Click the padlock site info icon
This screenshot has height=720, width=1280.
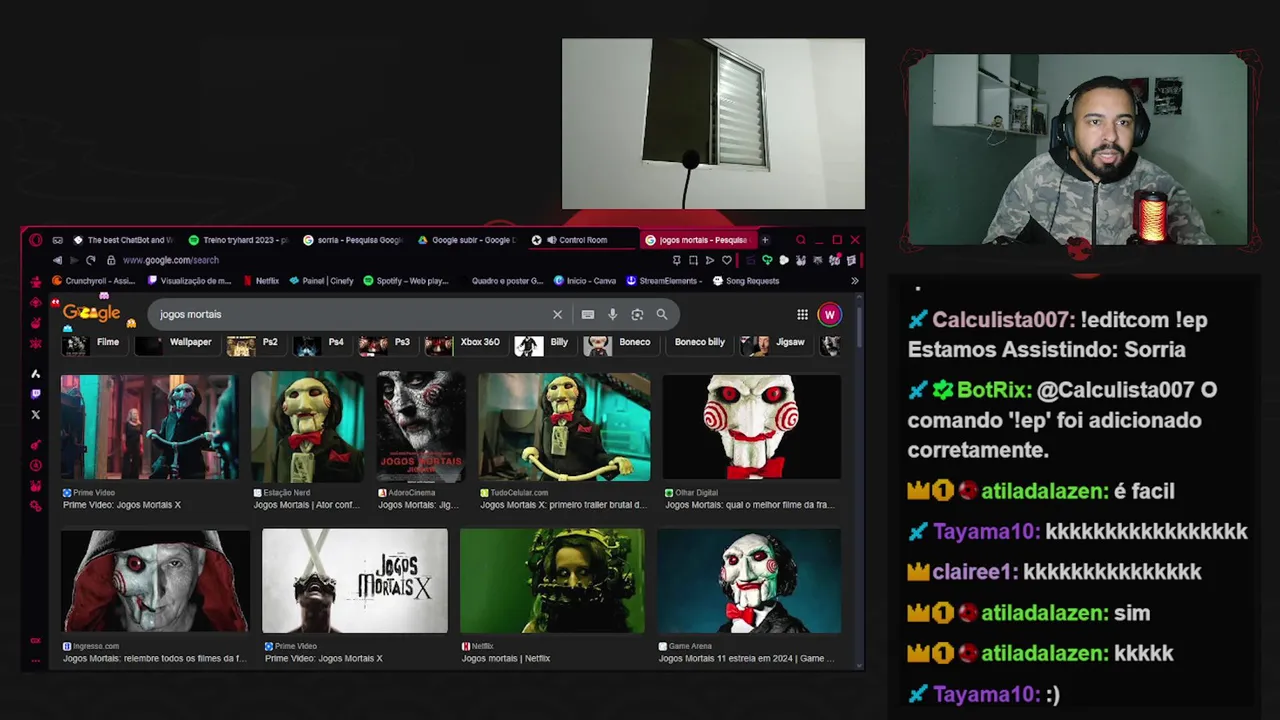[x=111, y=260]
